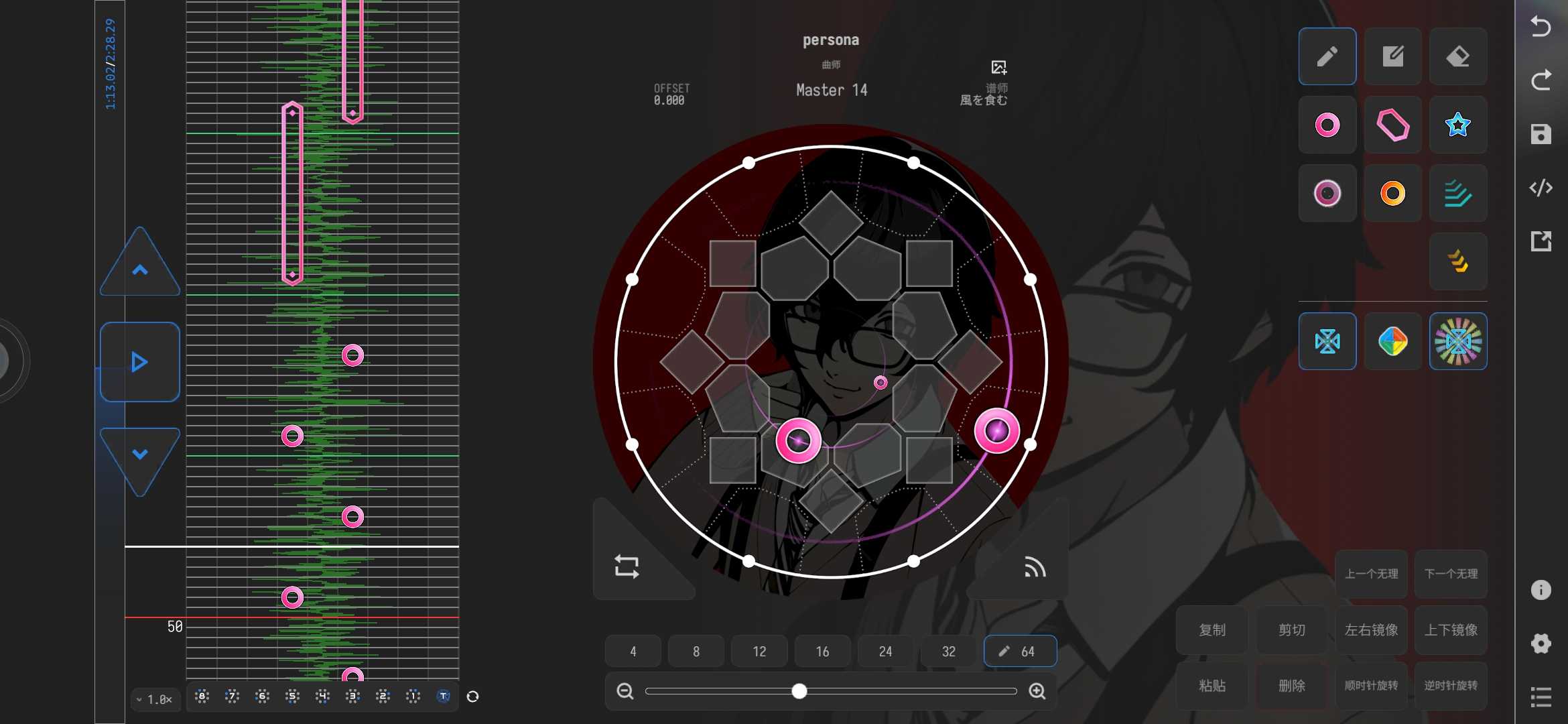Choose the blue star slide note
The width and height of the screenshot is (1568, 724).
pyautogui.click(x=1458, y=125)
